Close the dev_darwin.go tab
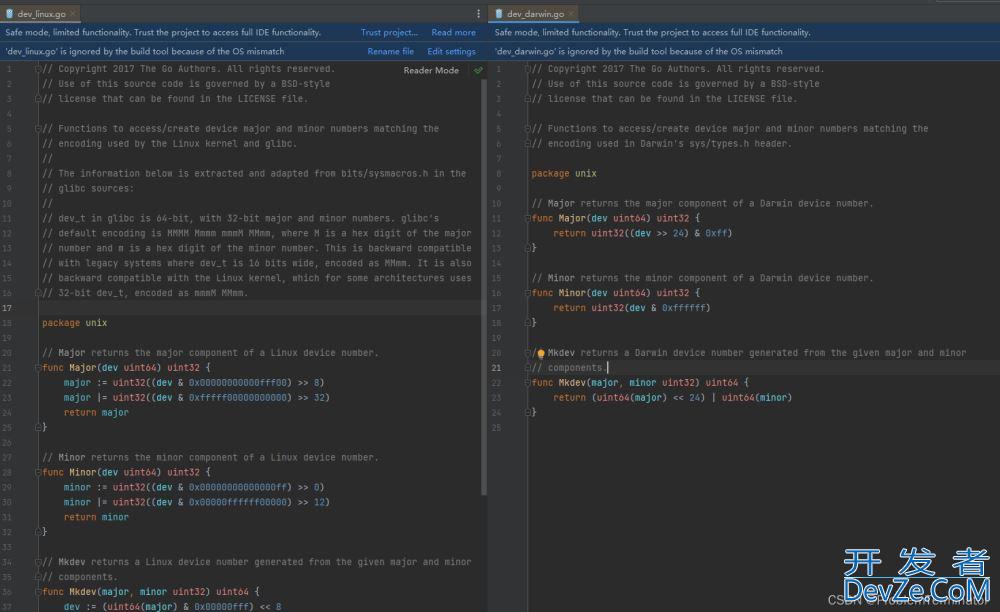The image size is (1000, 612). click(571, 13)
